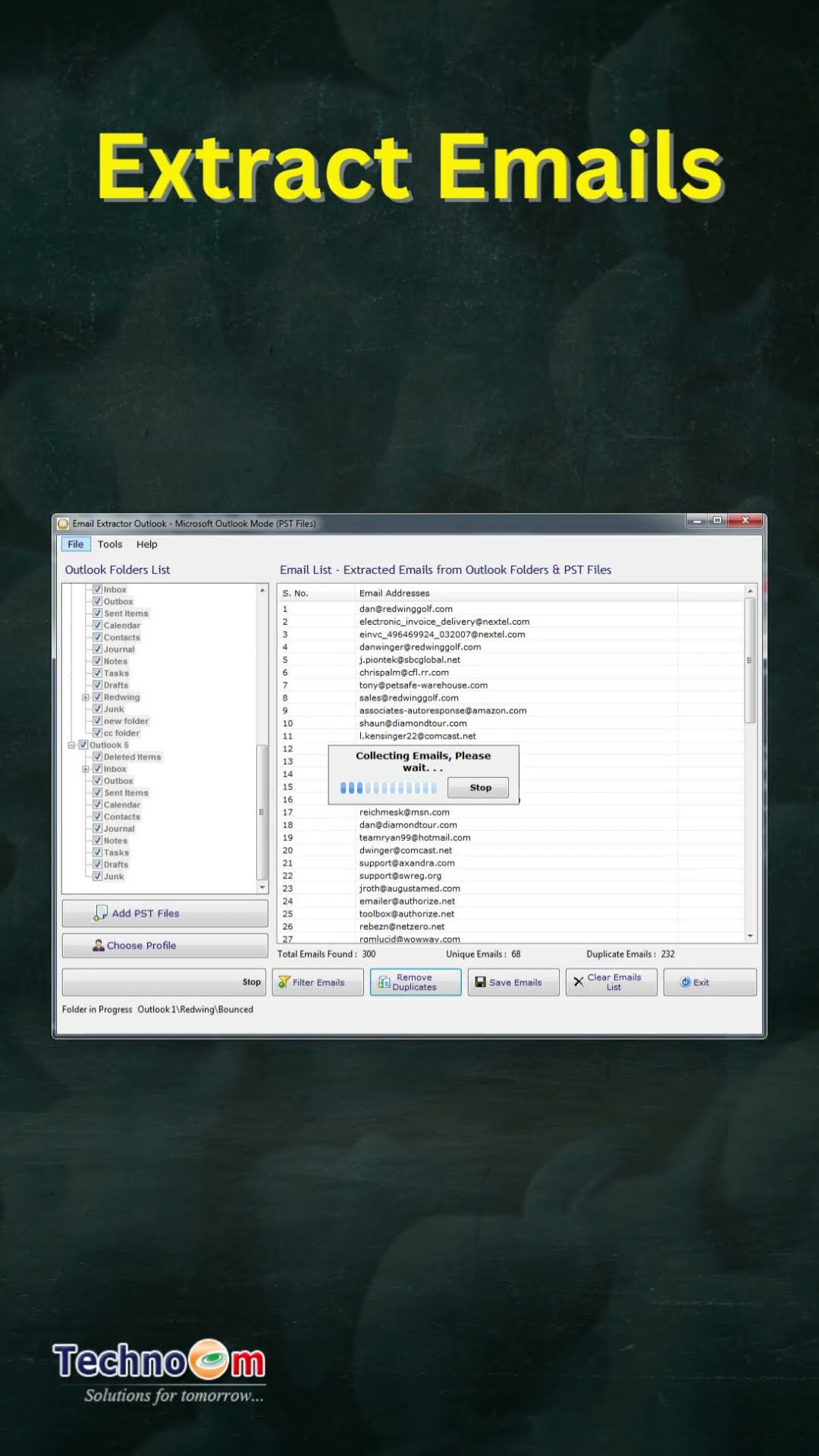Toggle Journal checkbox under Outlook 5

97,828
